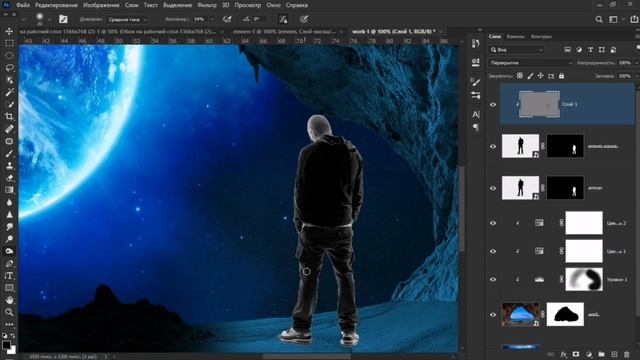Select the Lasso tool
Image resolution: width=640 pixels, height=360 pixels.
tap(9, 68)
